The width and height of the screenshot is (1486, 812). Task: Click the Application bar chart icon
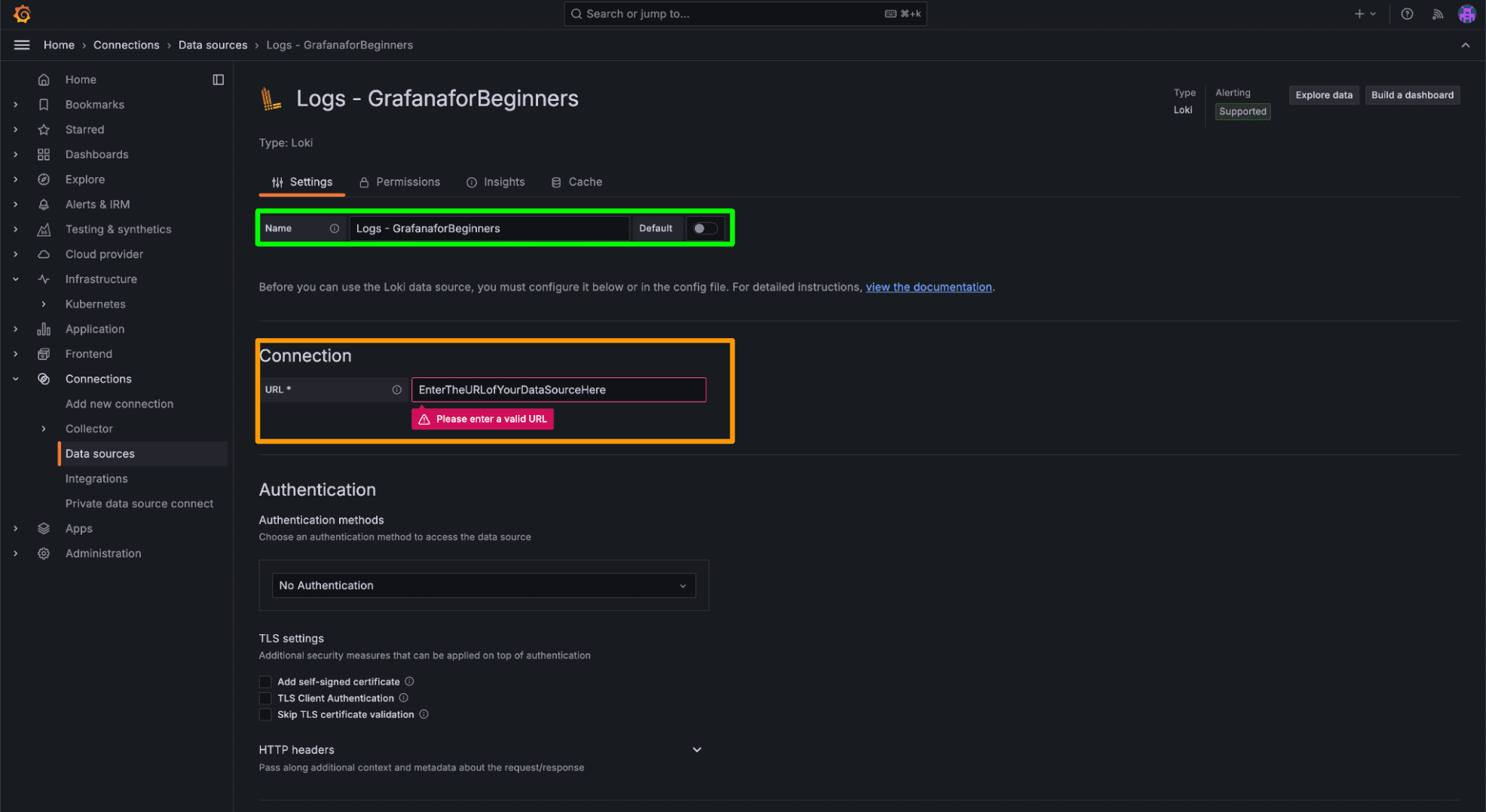(x=44, y=328)
